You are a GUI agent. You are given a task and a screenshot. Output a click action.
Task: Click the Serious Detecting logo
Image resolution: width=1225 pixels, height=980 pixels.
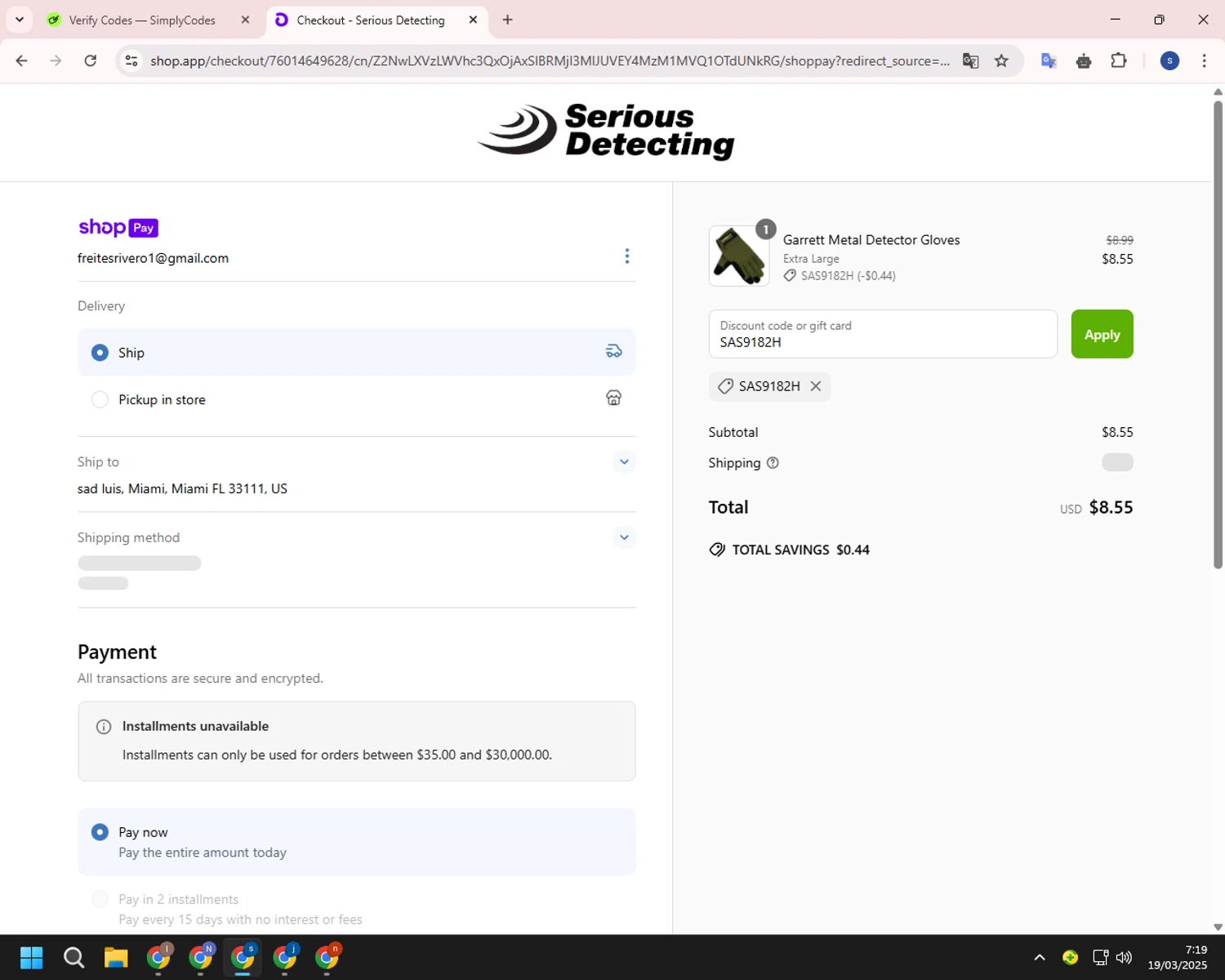point(606,131)
